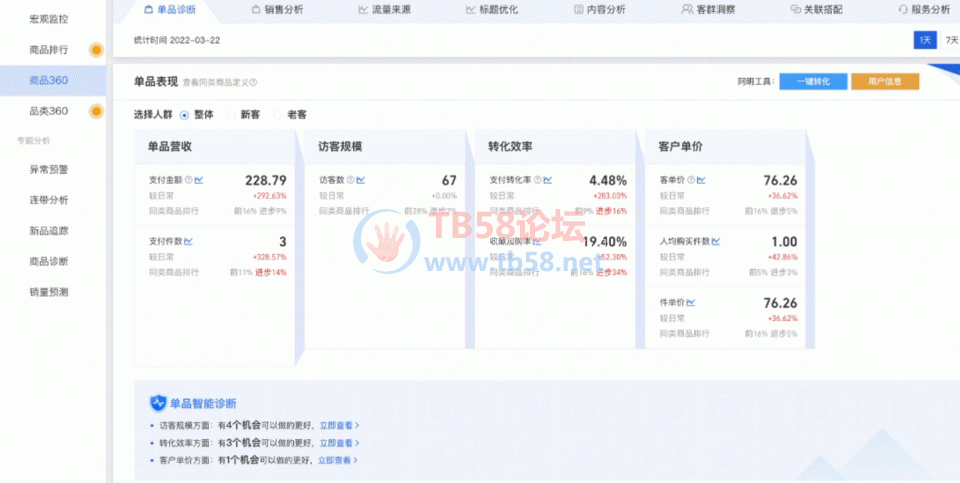
Task: Click the 统计时间 2022-03-22 date
Action: coord(177,40)
